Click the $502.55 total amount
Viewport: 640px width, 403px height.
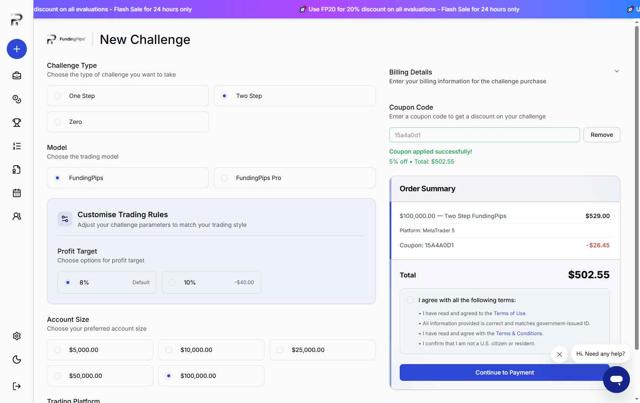[x=589, y=275]
